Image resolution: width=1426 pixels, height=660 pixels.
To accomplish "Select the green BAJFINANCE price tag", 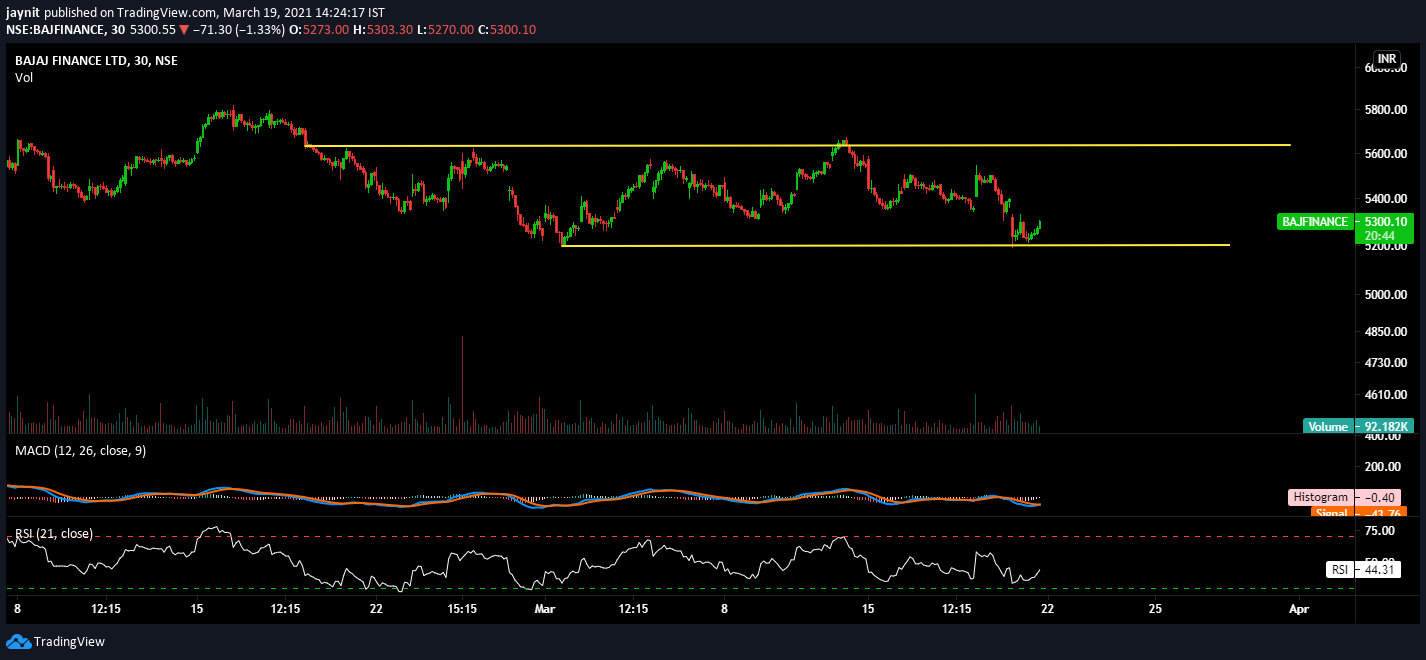I will (1314, 221).
